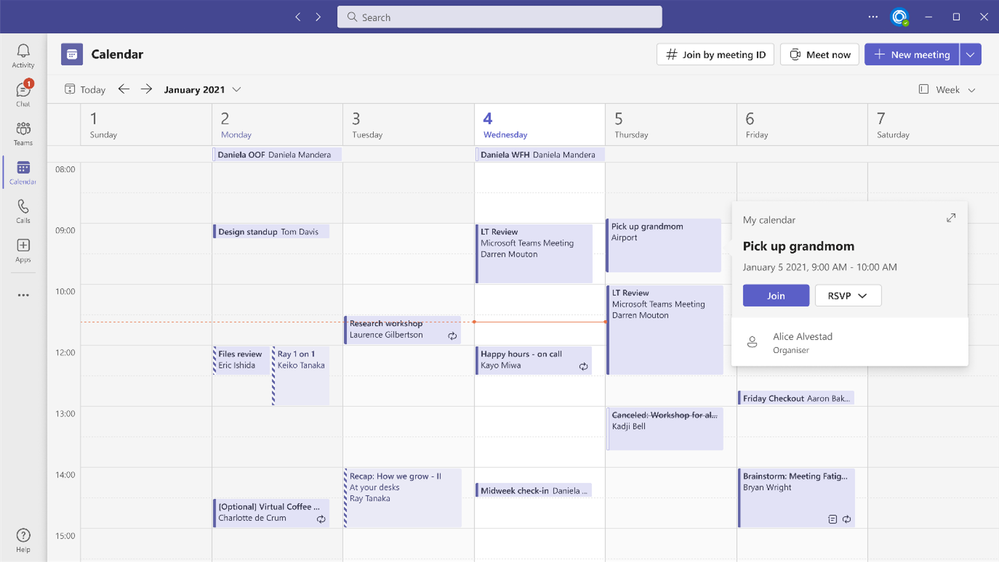Join the Pick up grandmom meeting
Screen dimensions: 999x562
pos(775,295)
